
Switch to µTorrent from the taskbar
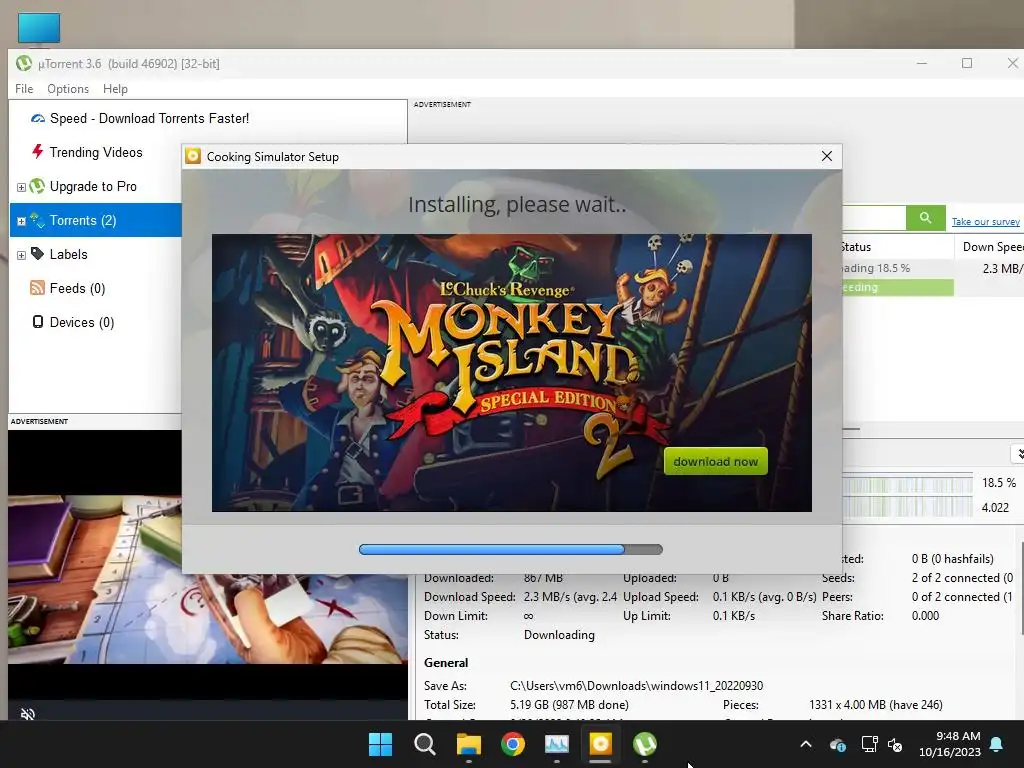(x=645, y=744)
